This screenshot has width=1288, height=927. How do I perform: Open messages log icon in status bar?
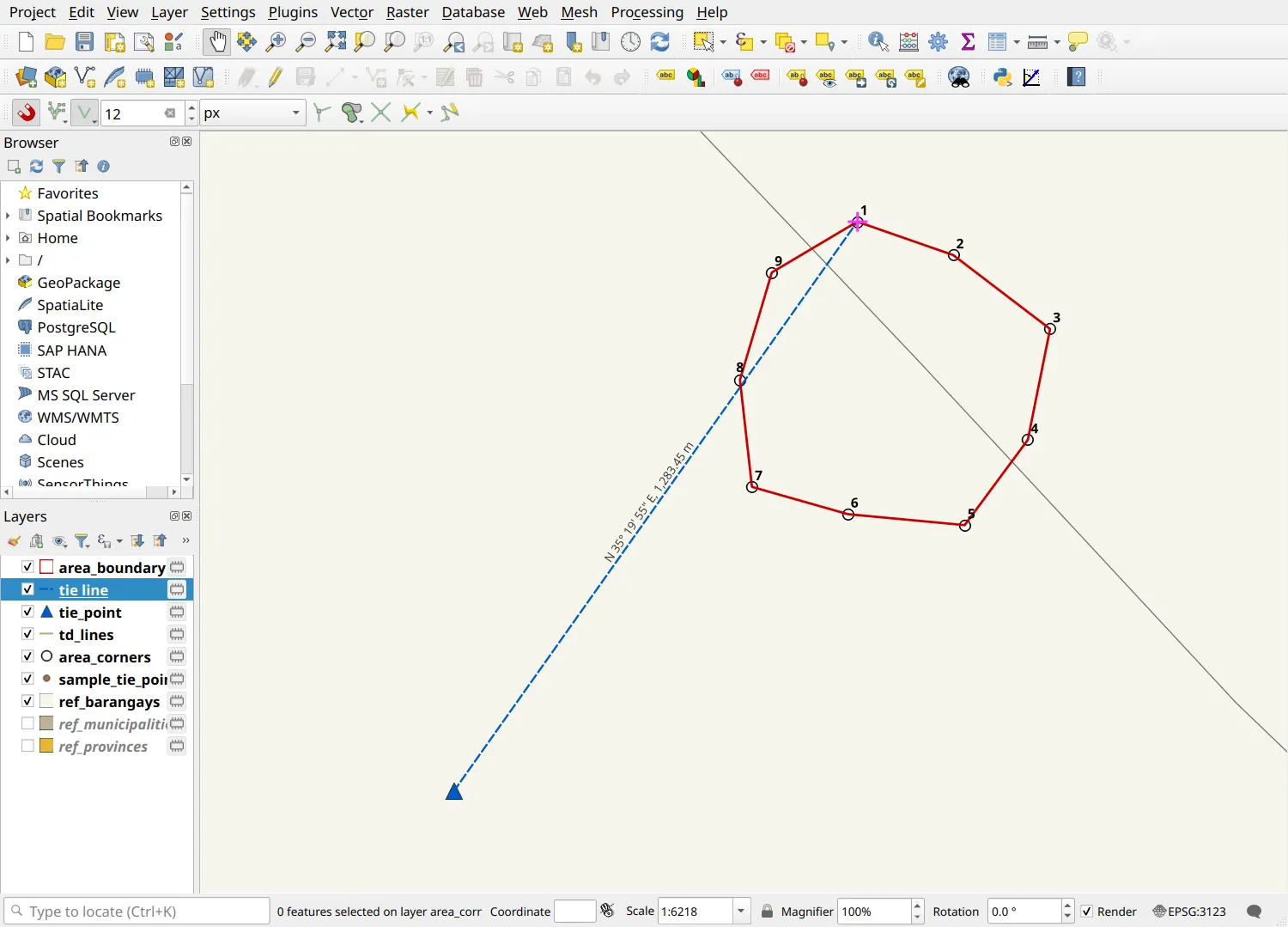click(x=1254, y=912)
